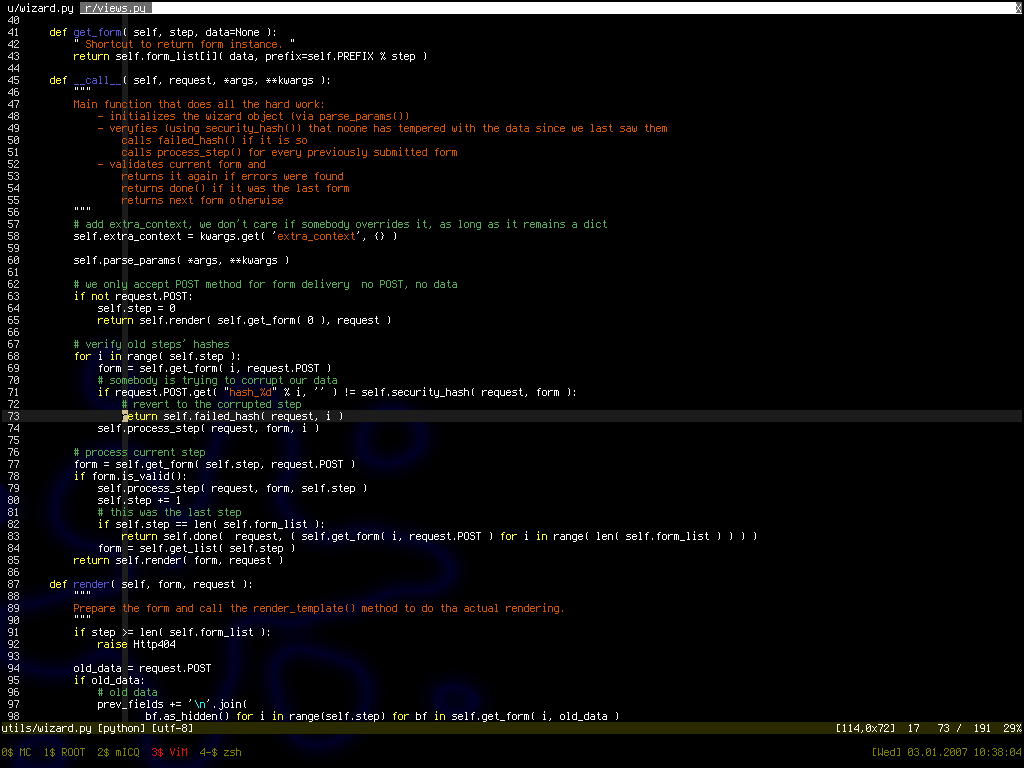This screenshot has height=768, width=1024.
Task: Open the r/views.py tab
Action: coord(113,7)
